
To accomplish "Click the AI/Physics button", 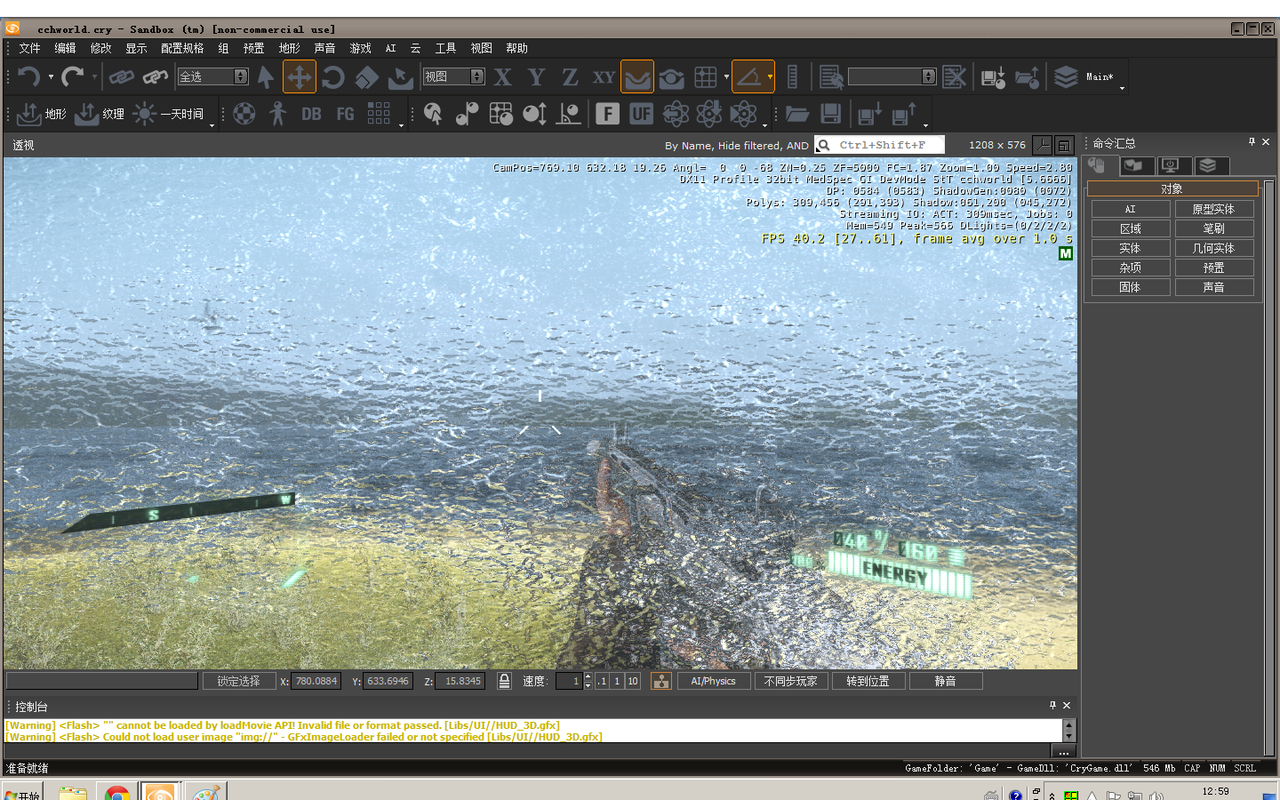I will (x=713, y=681).
